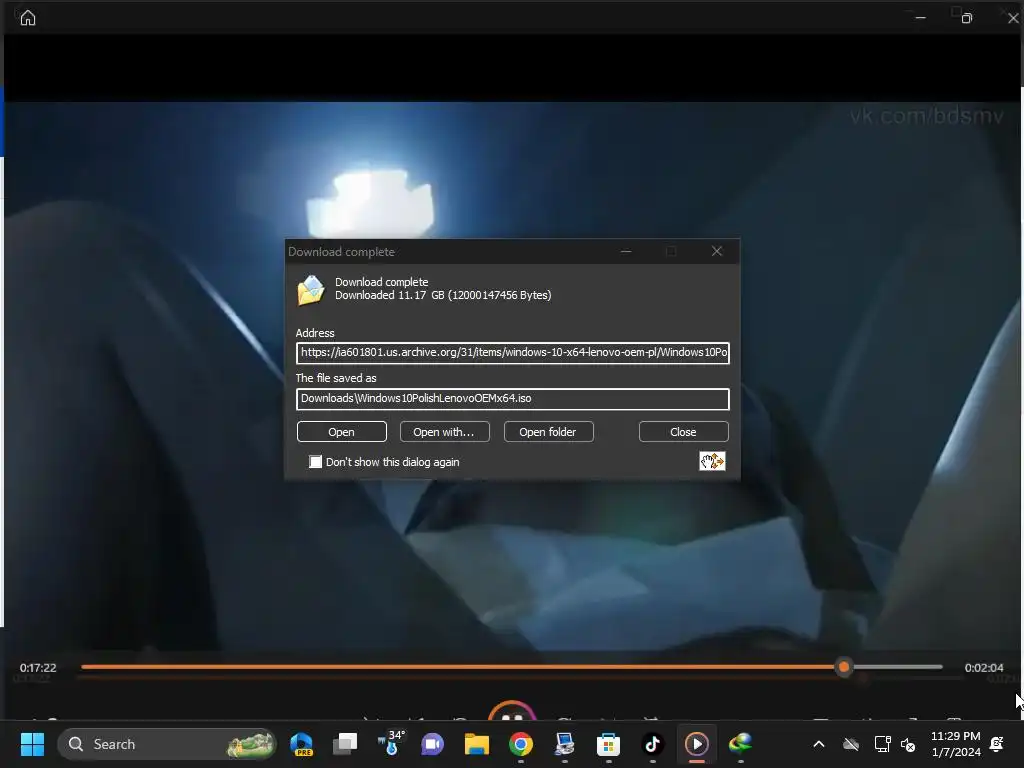Open the Windows Start menu
Screen dimensions: 1024x768
pyautogui.click(x=32, y=744)
